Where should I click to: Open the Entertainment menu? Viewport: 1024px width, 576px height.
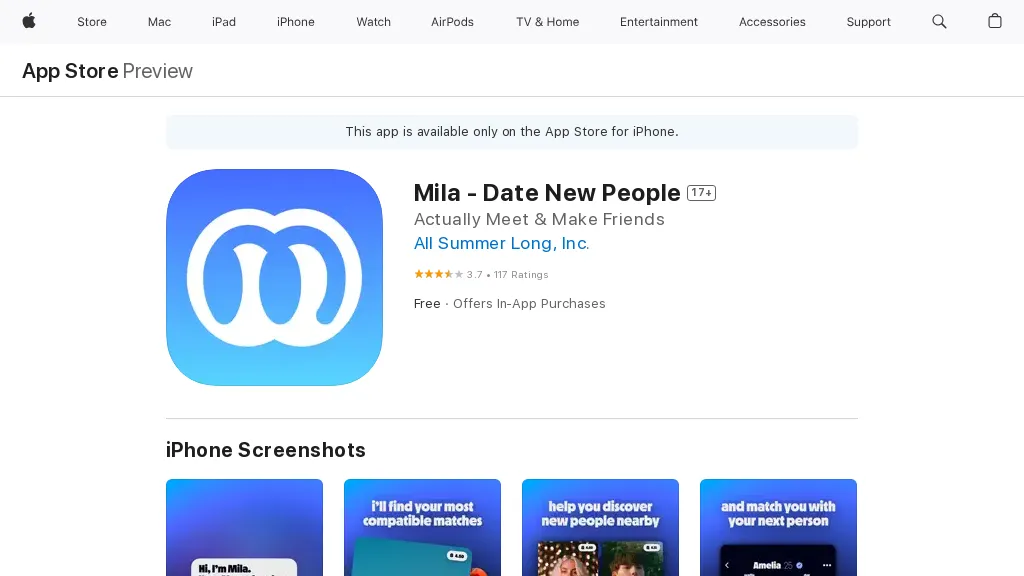pyautogui.click(x=659, y=22)
